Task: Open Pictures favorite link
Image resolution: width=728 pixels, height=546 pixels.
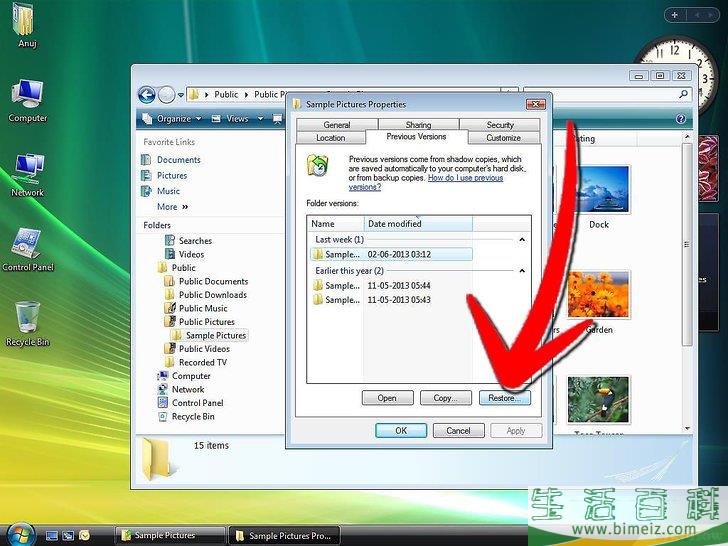Action: tap(164, 176)
